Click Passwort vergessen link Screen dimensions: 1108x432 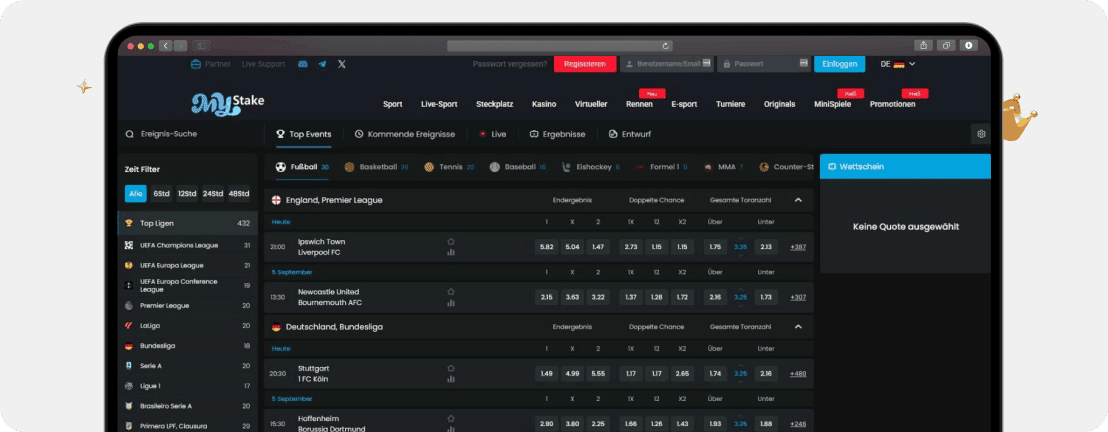tap(509, 64)
